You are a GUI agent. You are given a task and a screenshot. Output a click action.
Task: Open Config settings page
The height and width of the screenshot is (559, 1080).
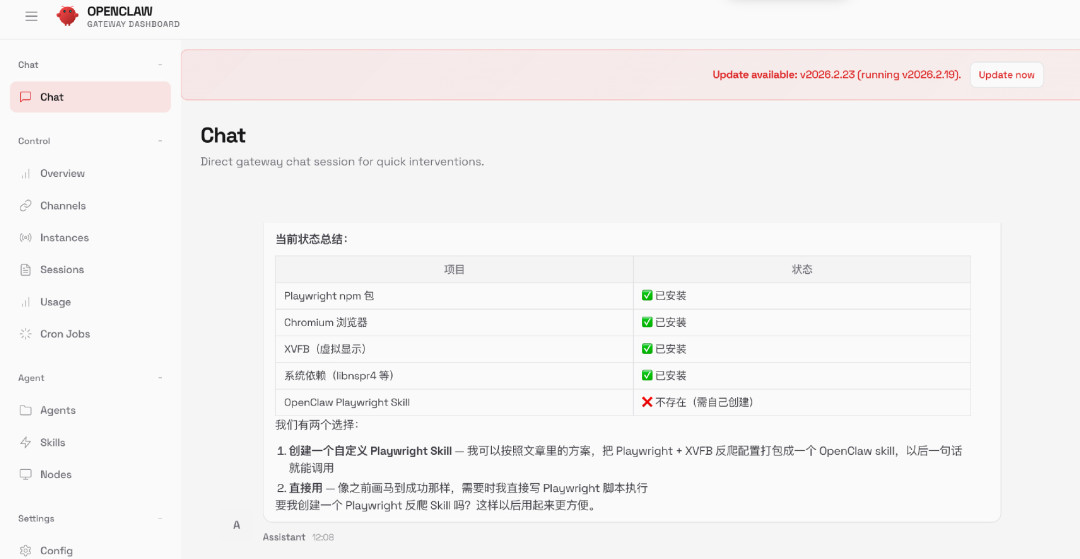point(90,551)
